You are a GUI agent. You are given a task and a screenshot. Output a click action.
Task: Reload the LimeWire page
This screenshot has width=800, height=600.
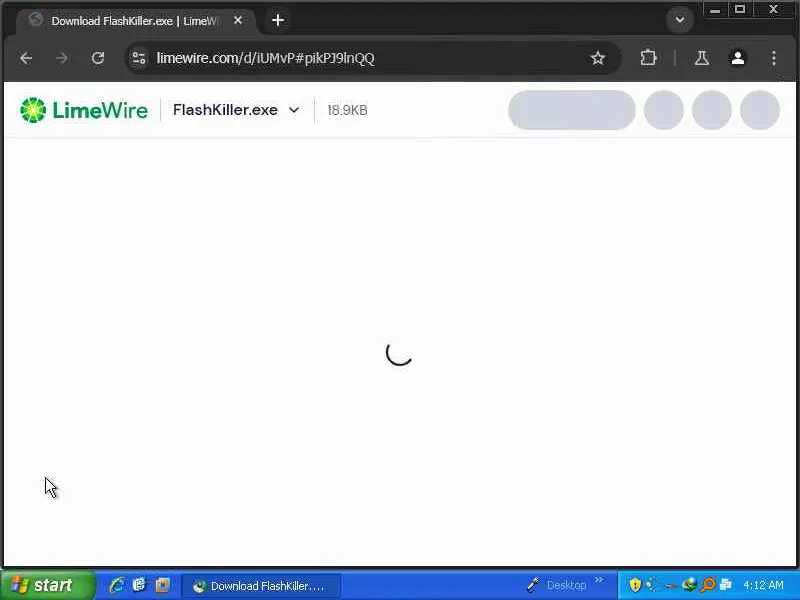click(98, 58)
